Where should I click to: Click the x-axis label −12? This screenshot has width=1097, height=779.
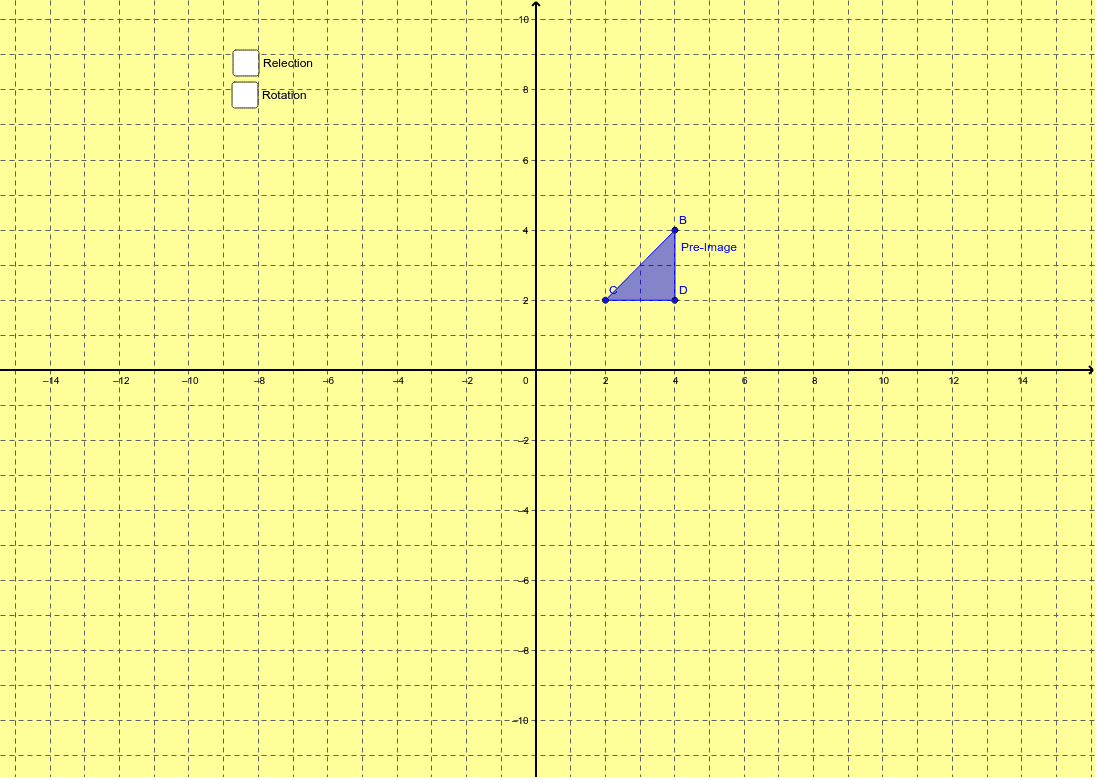120,381
